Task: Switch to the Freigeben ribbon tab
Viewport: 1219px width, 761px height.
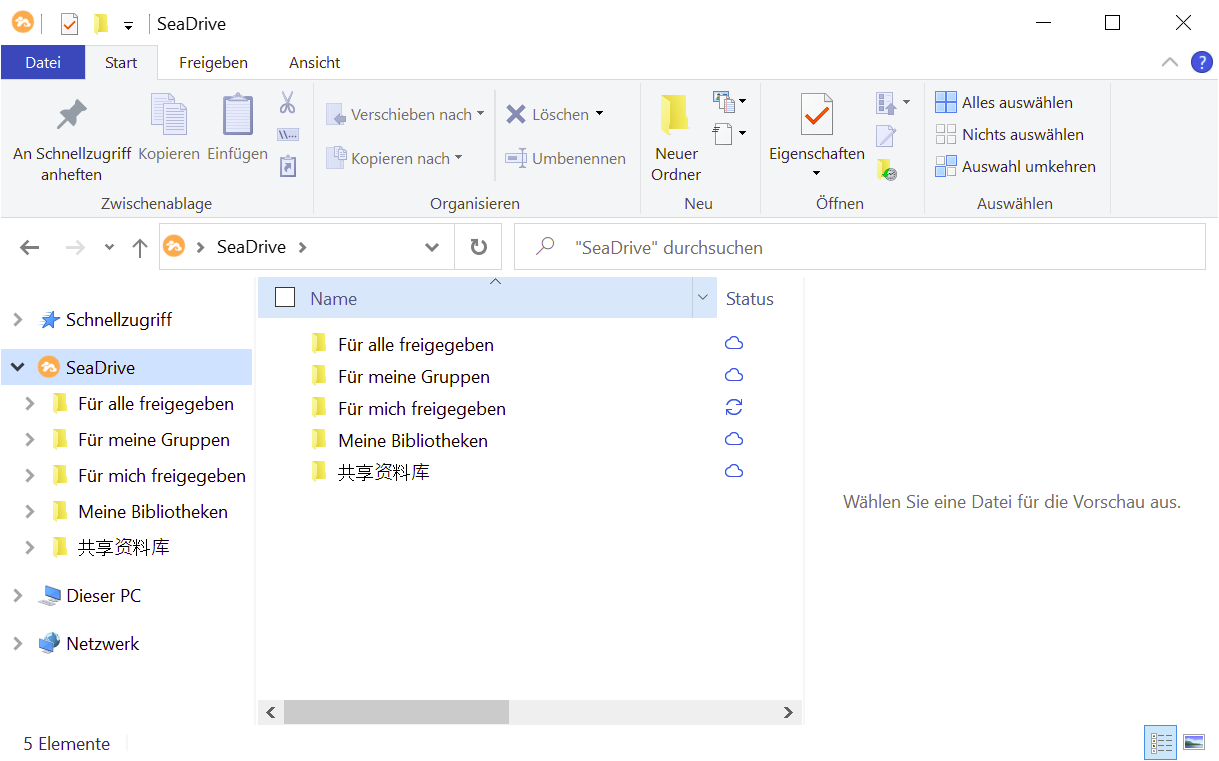Action: 213,62
